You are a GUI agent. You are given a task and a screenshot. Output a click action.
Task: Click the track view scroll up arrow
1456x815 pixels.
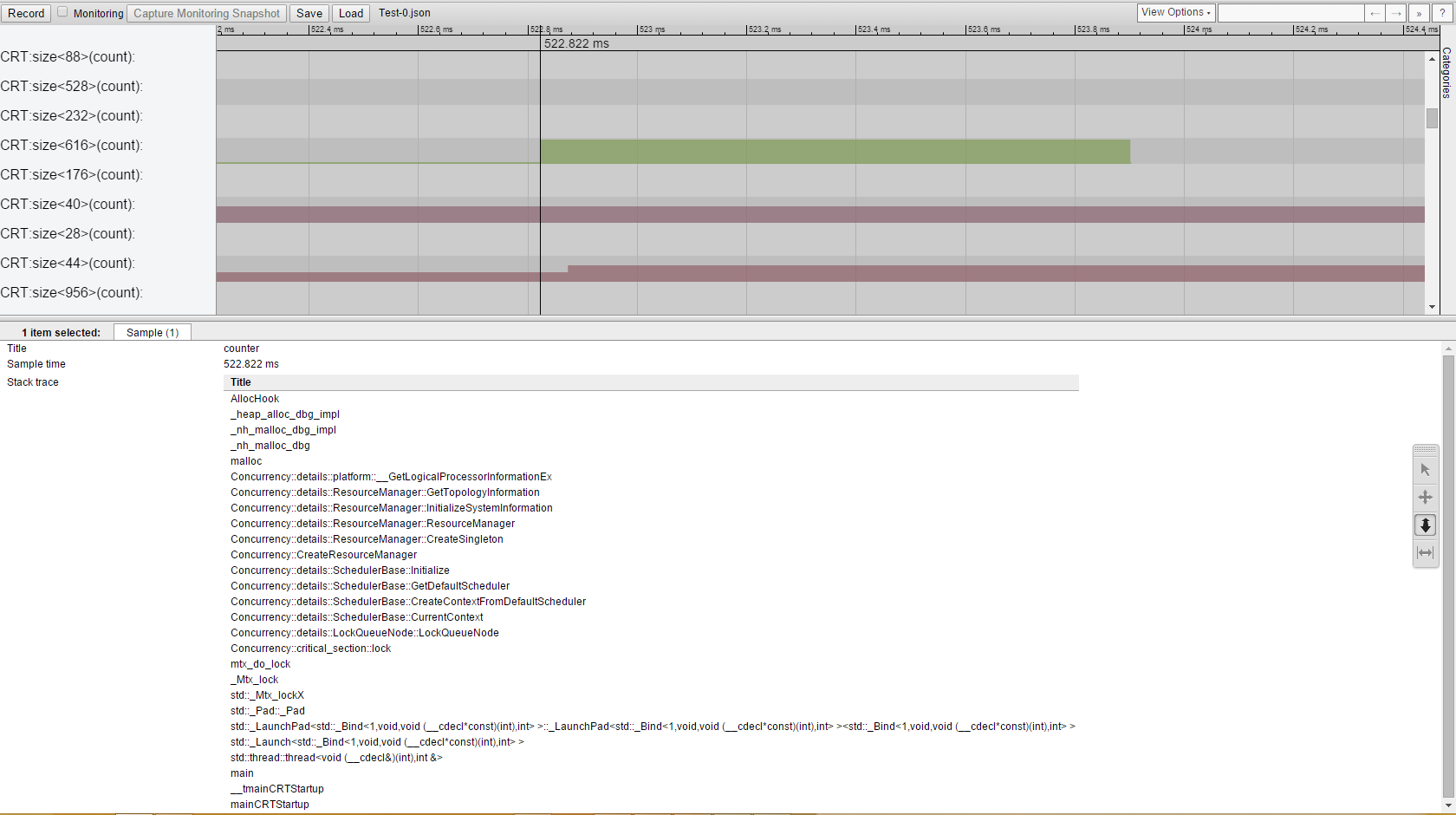point(1432,58)
